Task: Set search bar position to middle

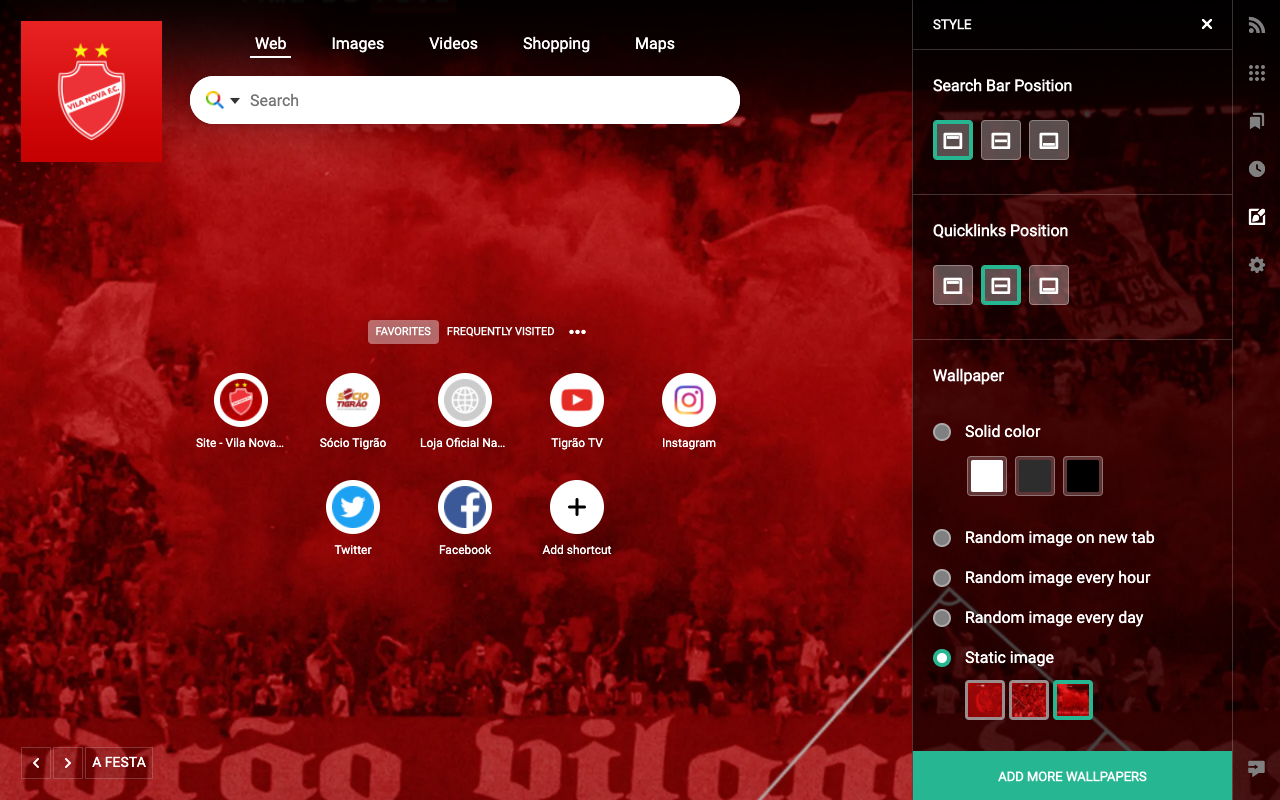Action: pos(1001,141)
